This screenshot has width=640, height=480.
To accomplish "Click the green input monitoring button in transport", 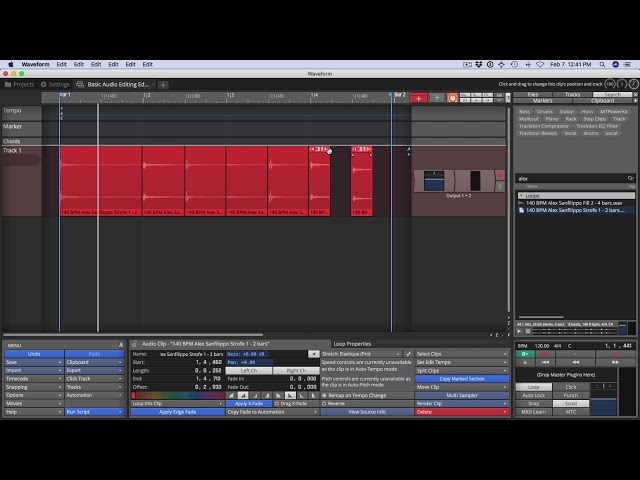I will click(x=525, y=354).
